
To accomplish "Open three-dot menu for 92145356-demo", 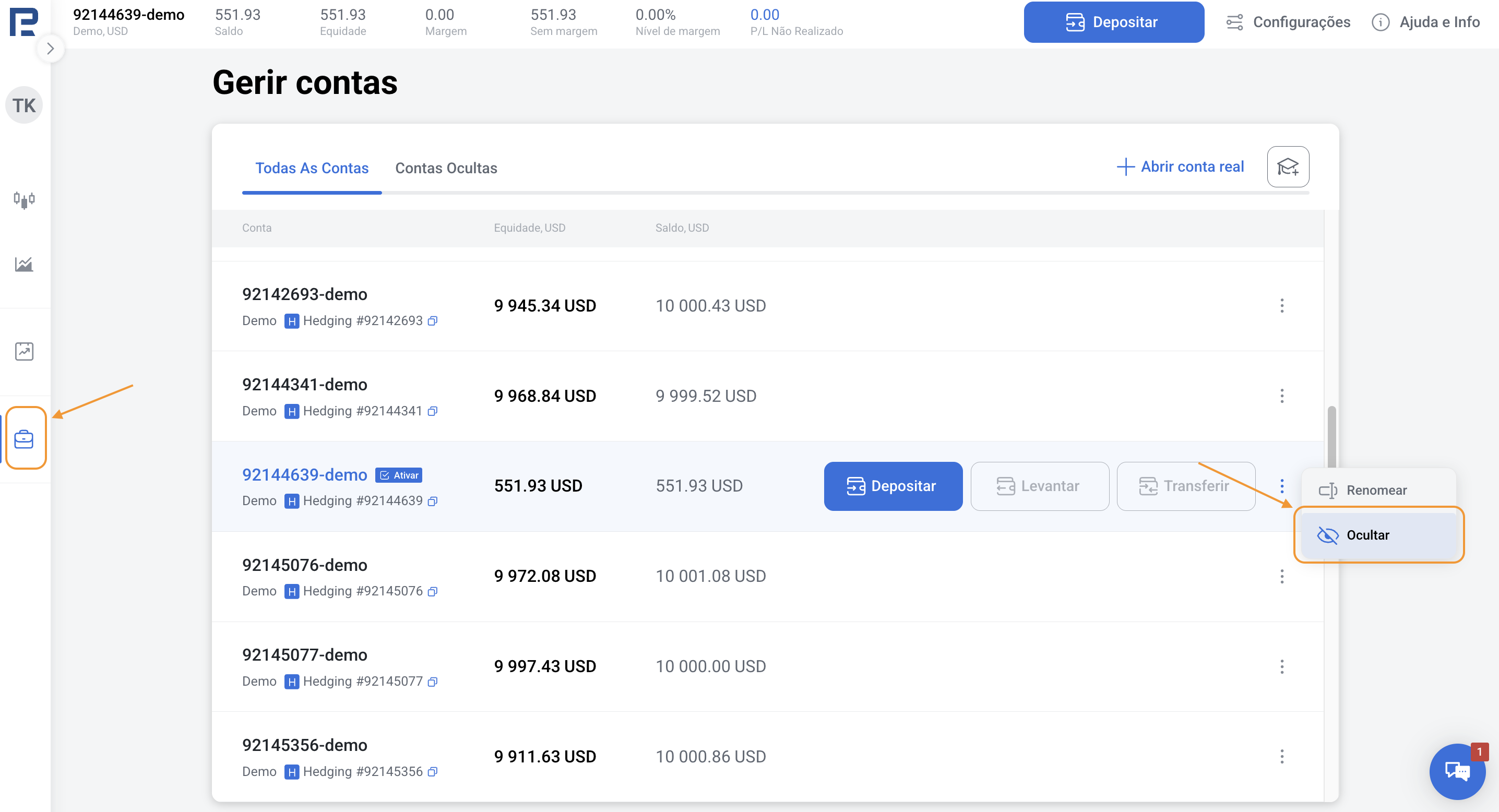I will (x=1281, y=757).
